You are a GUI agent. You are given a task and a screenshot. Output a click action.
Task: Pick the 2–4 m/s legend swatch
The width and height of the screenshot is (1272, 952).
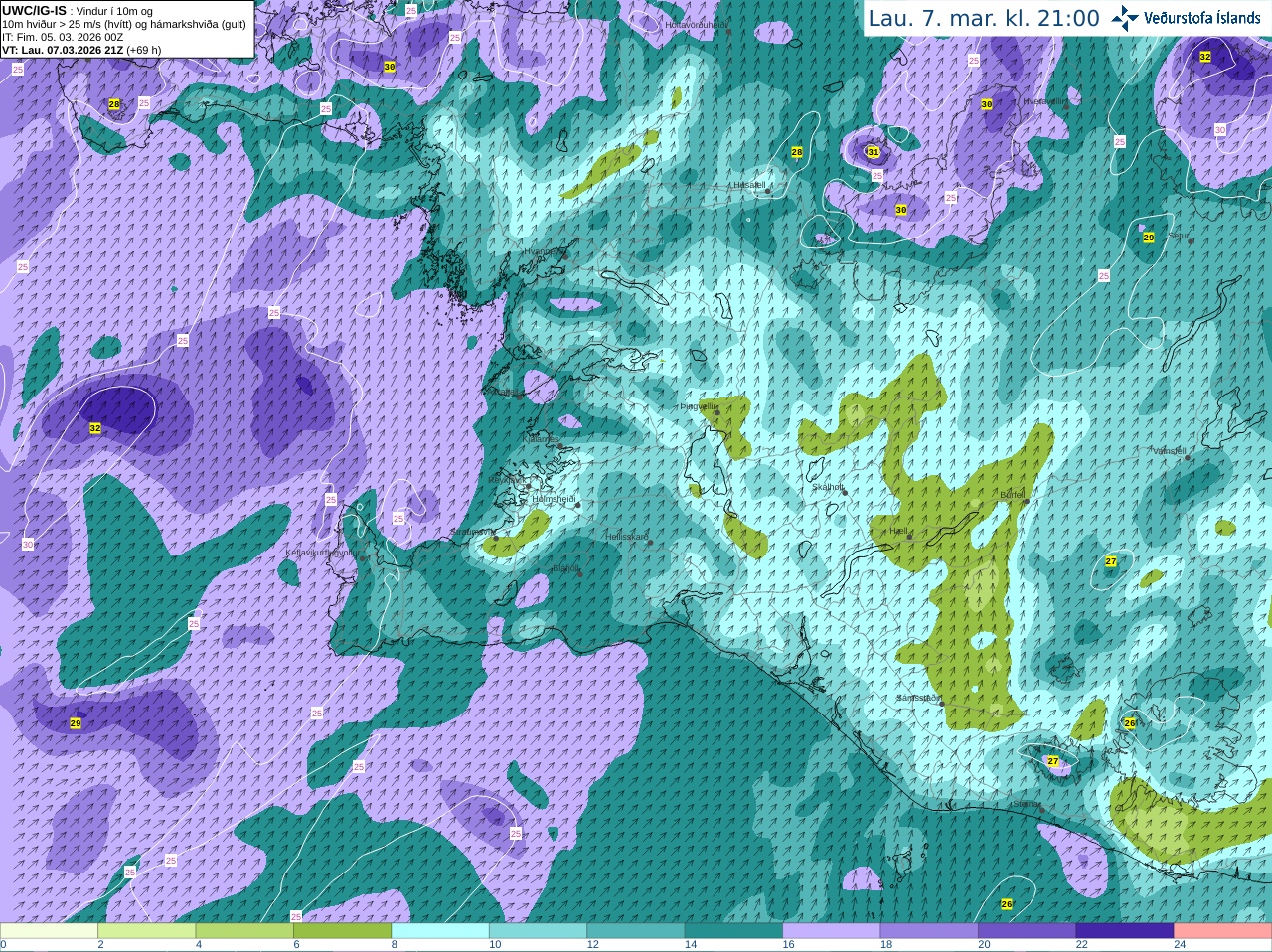tap(147, 931)
